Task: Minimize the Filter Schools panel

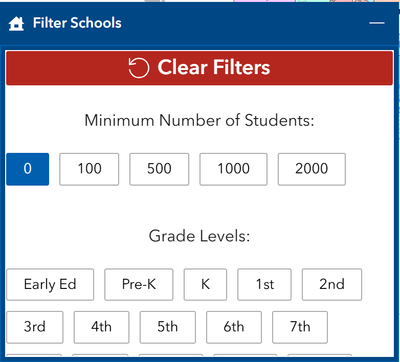Action: click(x=377, y=23)
